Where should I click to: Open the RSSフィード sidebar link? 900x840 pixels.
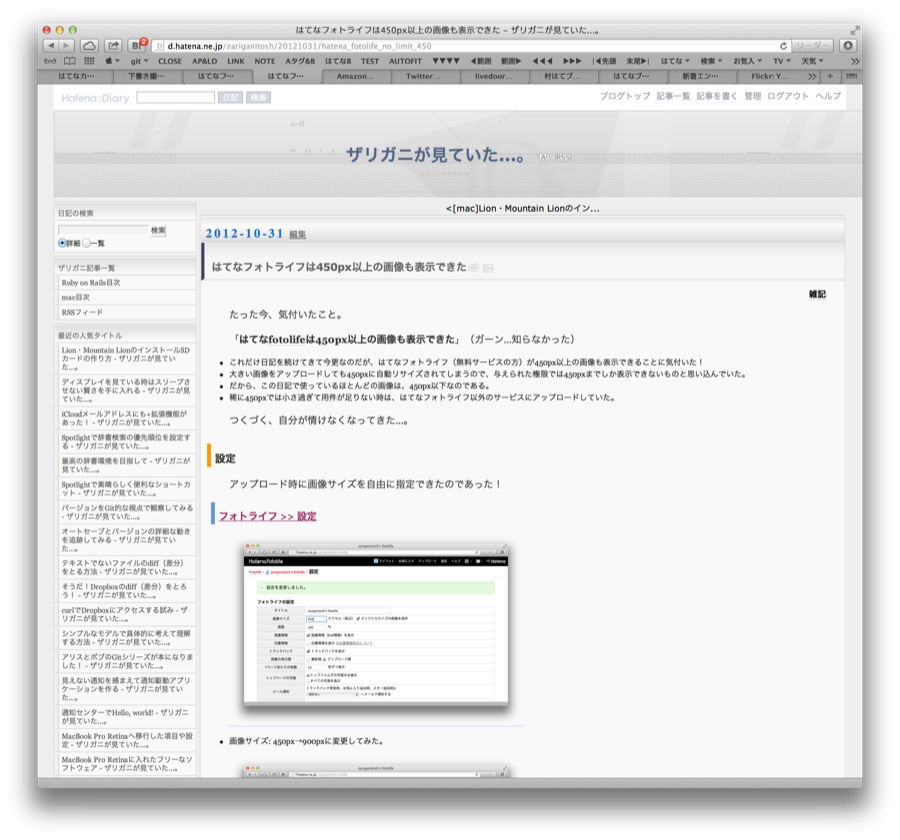point(82,312)
